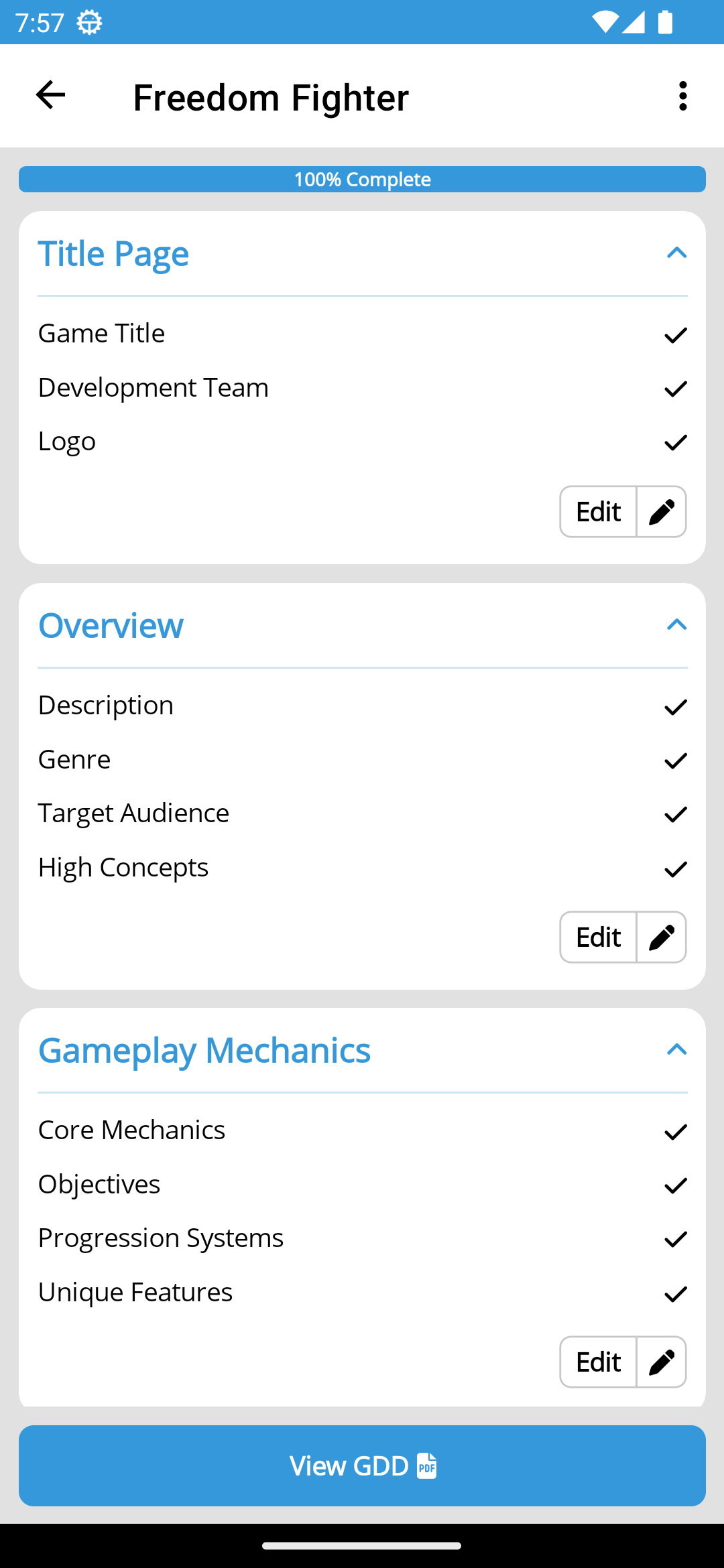The image size is (724, 1568).
Task: Click pencil icon in Title Page section
Action: (661, 512)
